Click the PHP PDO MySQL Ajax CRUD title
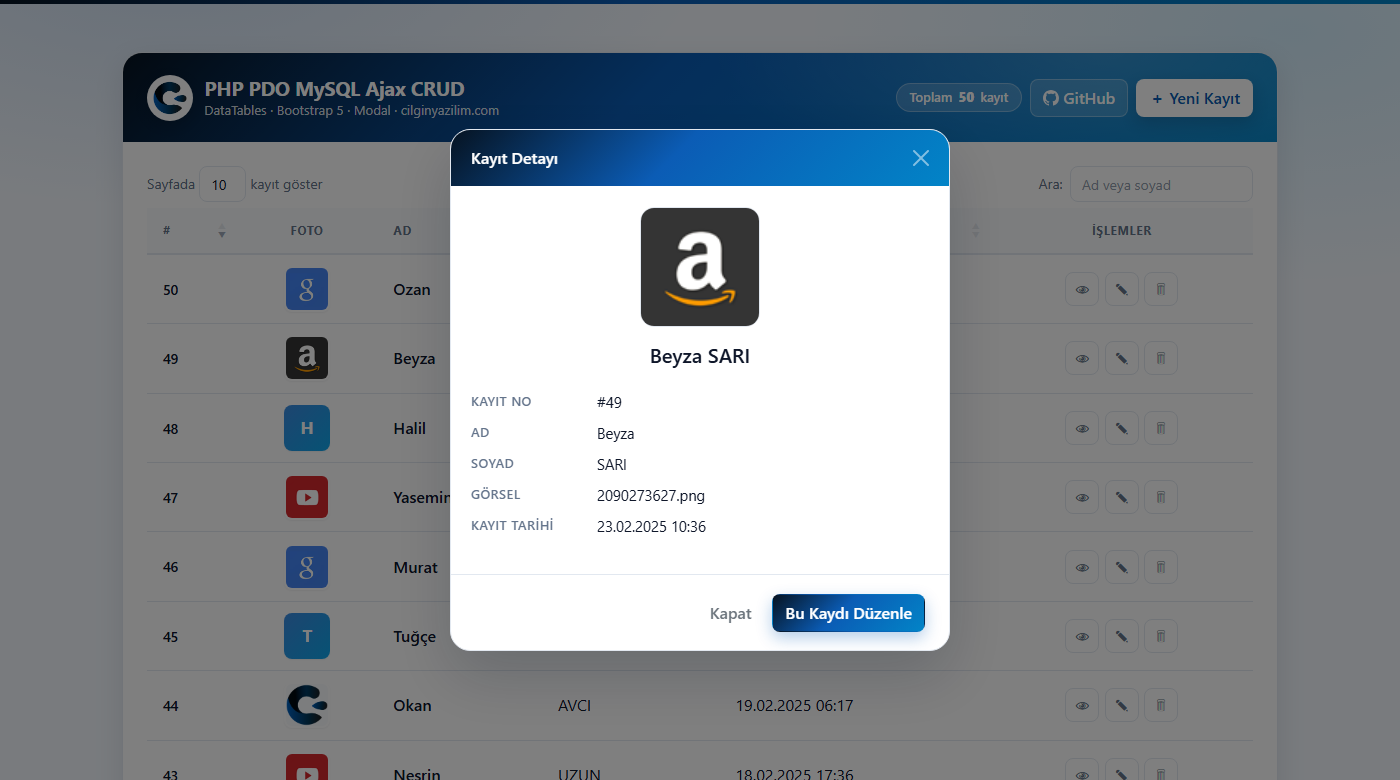Viewport: 1400px width, 780px height. click(x=335, y=89)
